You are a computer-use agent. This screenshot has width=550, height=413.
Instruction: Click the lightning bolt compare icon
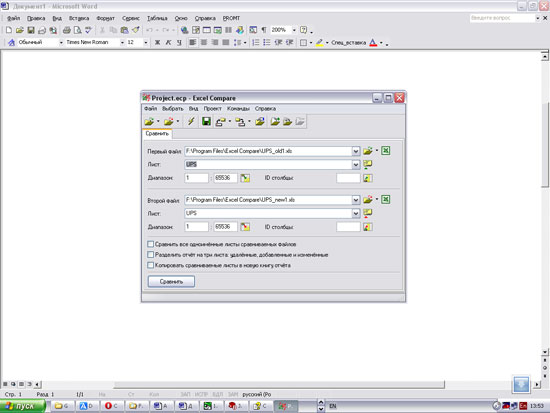tap(191, 121)
